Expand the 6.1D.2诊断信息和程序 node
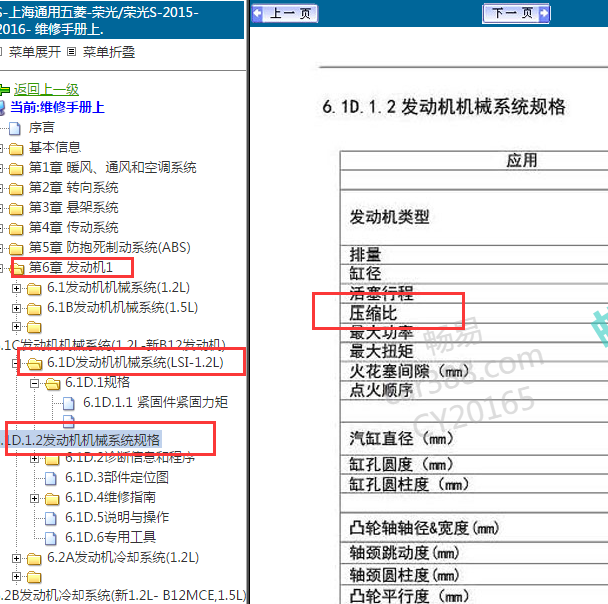The image size is (608, 604). (x=35, y=459)
